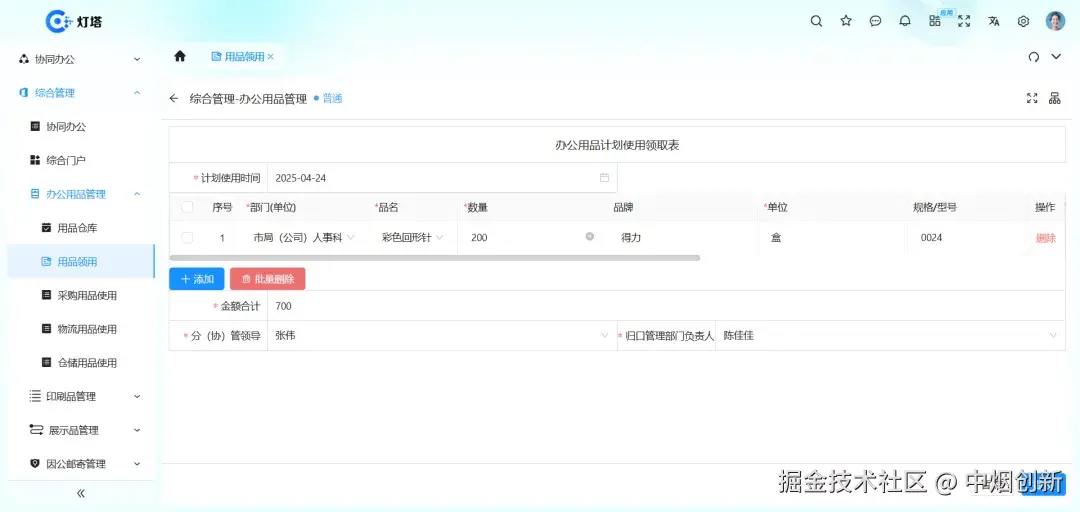
Task: Open the 综合门户 menu item
Action: coord(81,161)
